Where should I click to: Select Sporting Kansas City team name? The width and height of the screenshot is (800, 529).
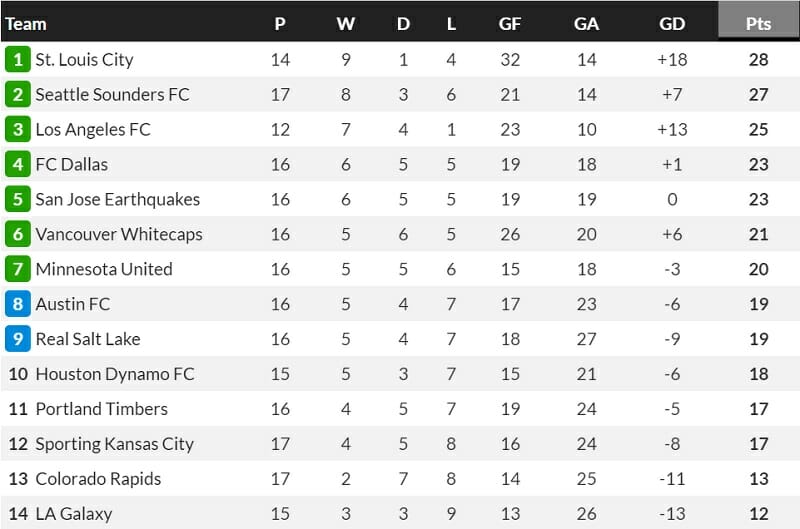pyautogui.click(x=114, y=444)
